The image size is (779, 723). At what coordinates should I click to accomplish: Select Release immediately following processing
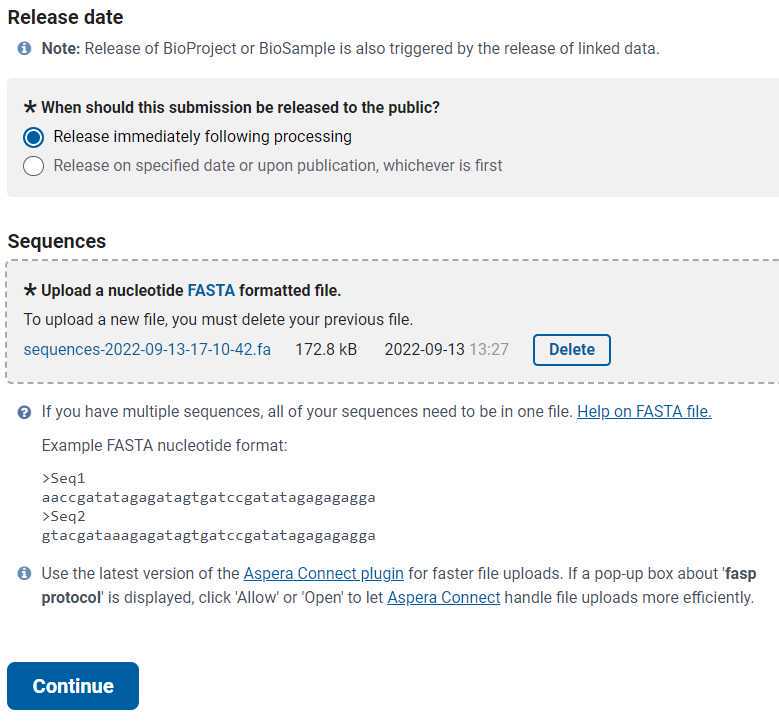point(33,137)
